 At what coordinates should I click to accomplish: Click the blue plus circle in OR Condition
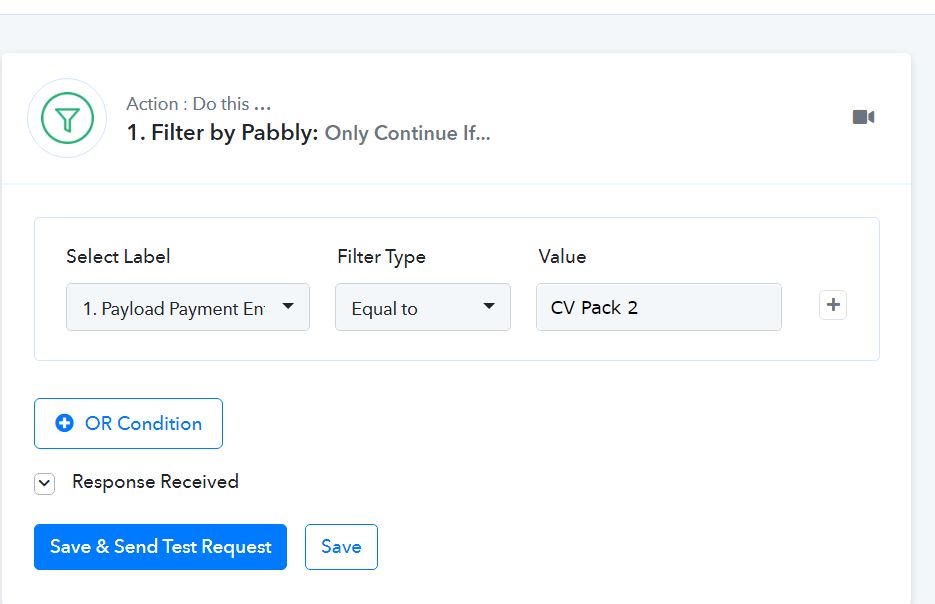(64, 423)
